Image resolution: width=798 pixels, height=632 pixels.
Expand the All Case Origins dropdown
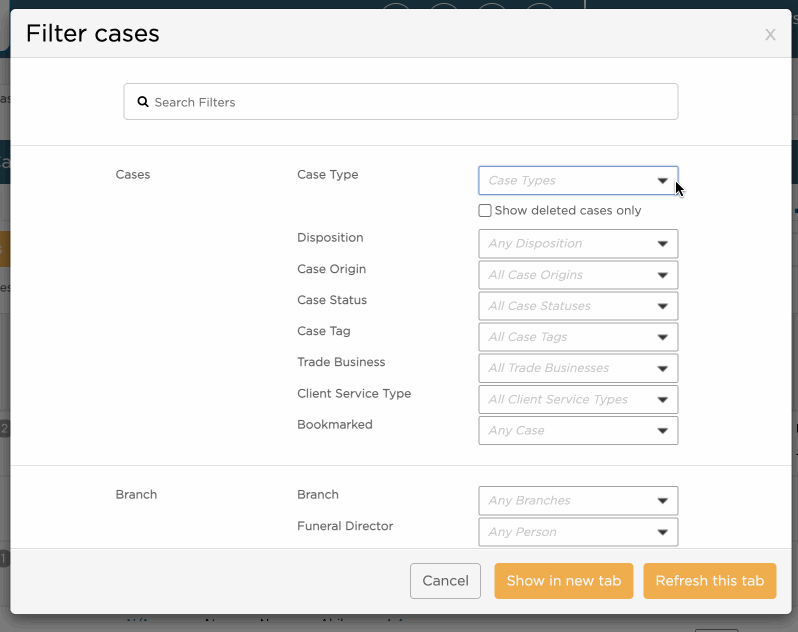pos(578,275)
